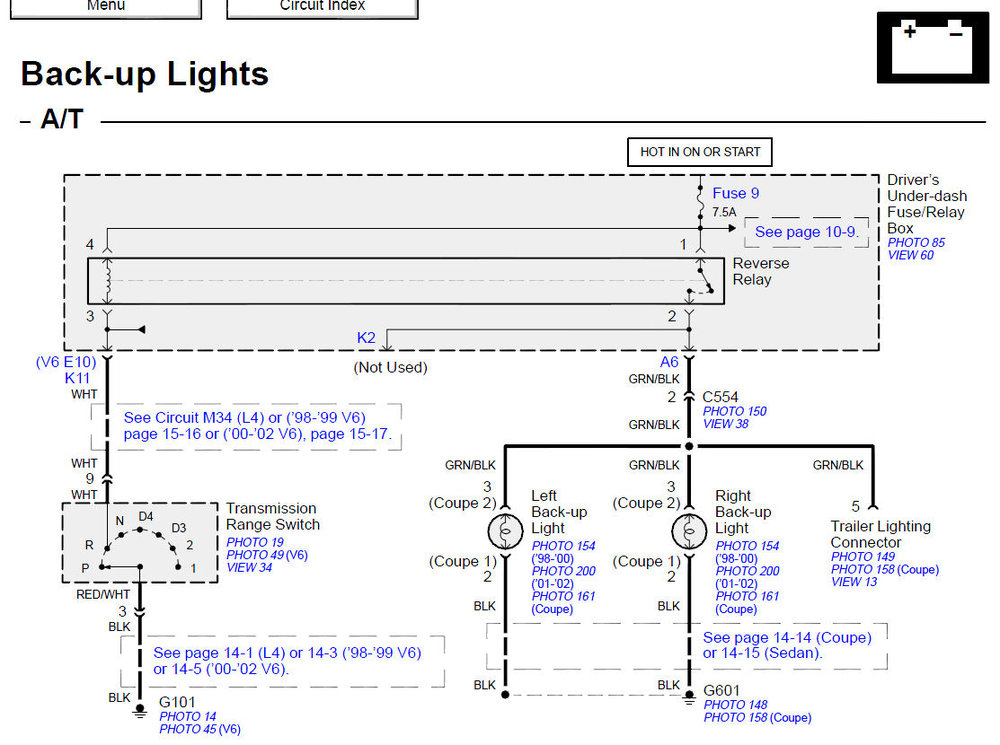The image size is (1000, 745).
Task: Open the Menu button
Action: (106, 6)
